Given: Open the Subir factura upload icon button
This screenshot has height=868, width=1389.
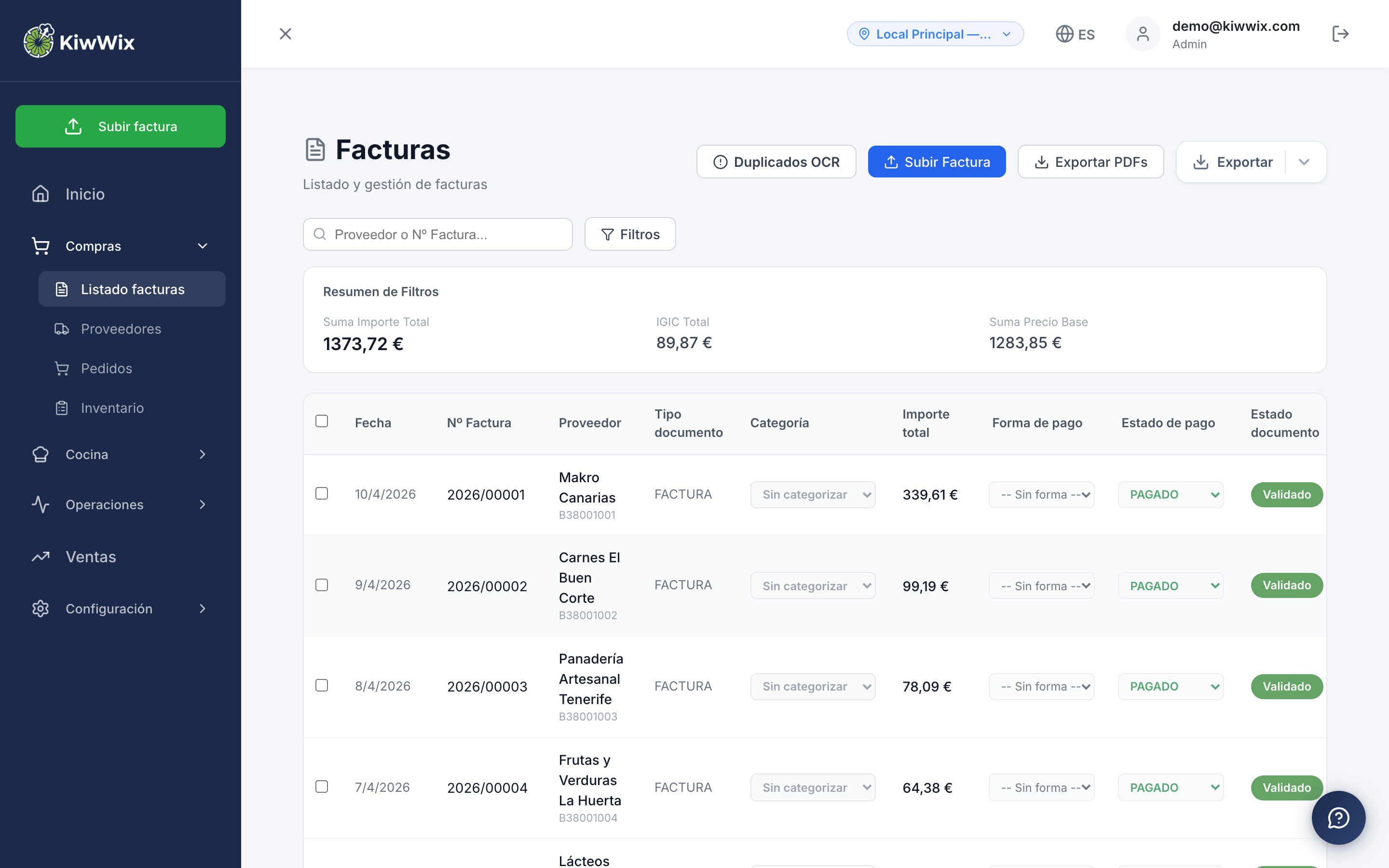Looking at the screenshot, I should click(73, 126).
